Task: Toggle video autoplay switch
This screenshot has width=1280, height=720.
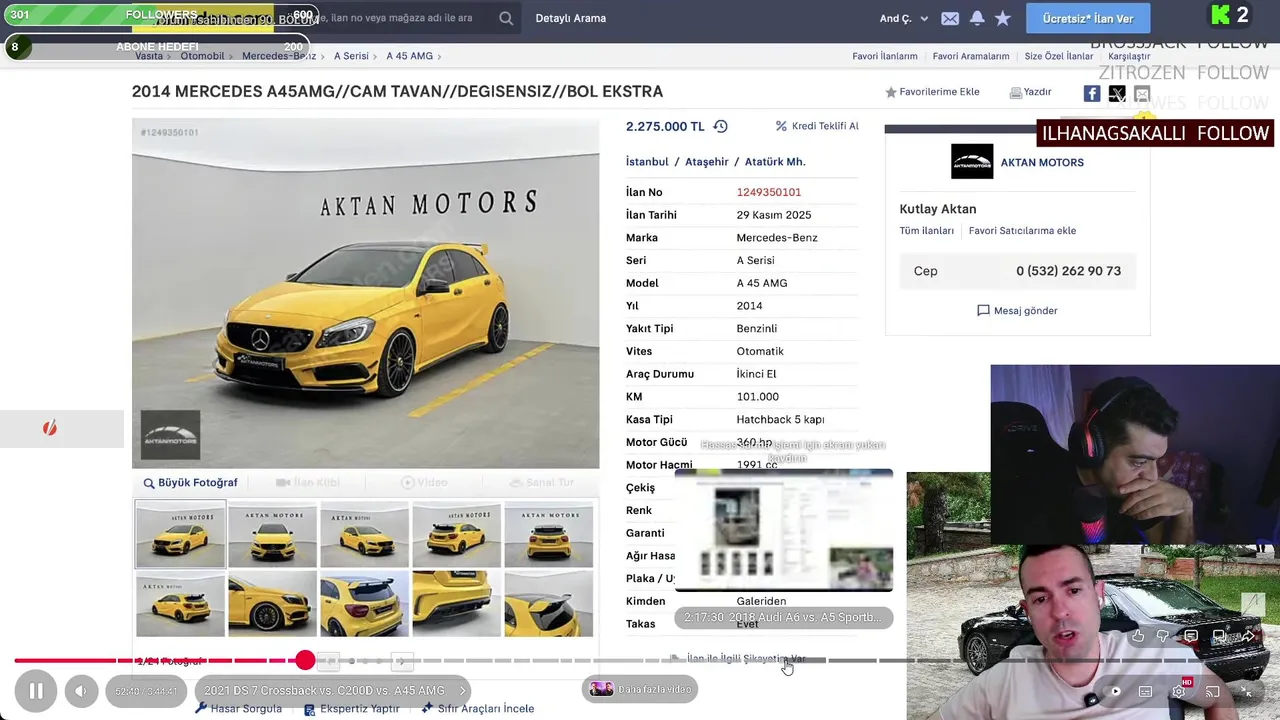Action: (x=1113, y=691)
